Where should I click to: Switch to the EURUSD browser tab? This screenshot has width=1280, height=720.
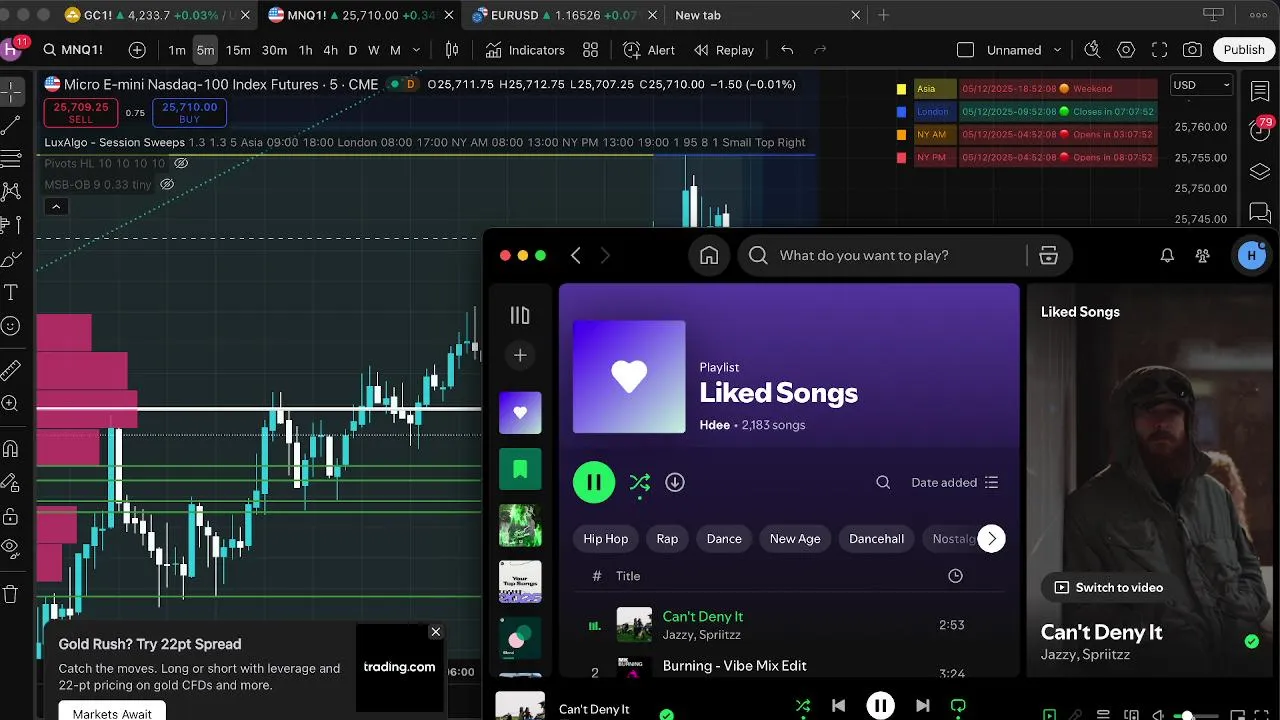pos(562,15)
